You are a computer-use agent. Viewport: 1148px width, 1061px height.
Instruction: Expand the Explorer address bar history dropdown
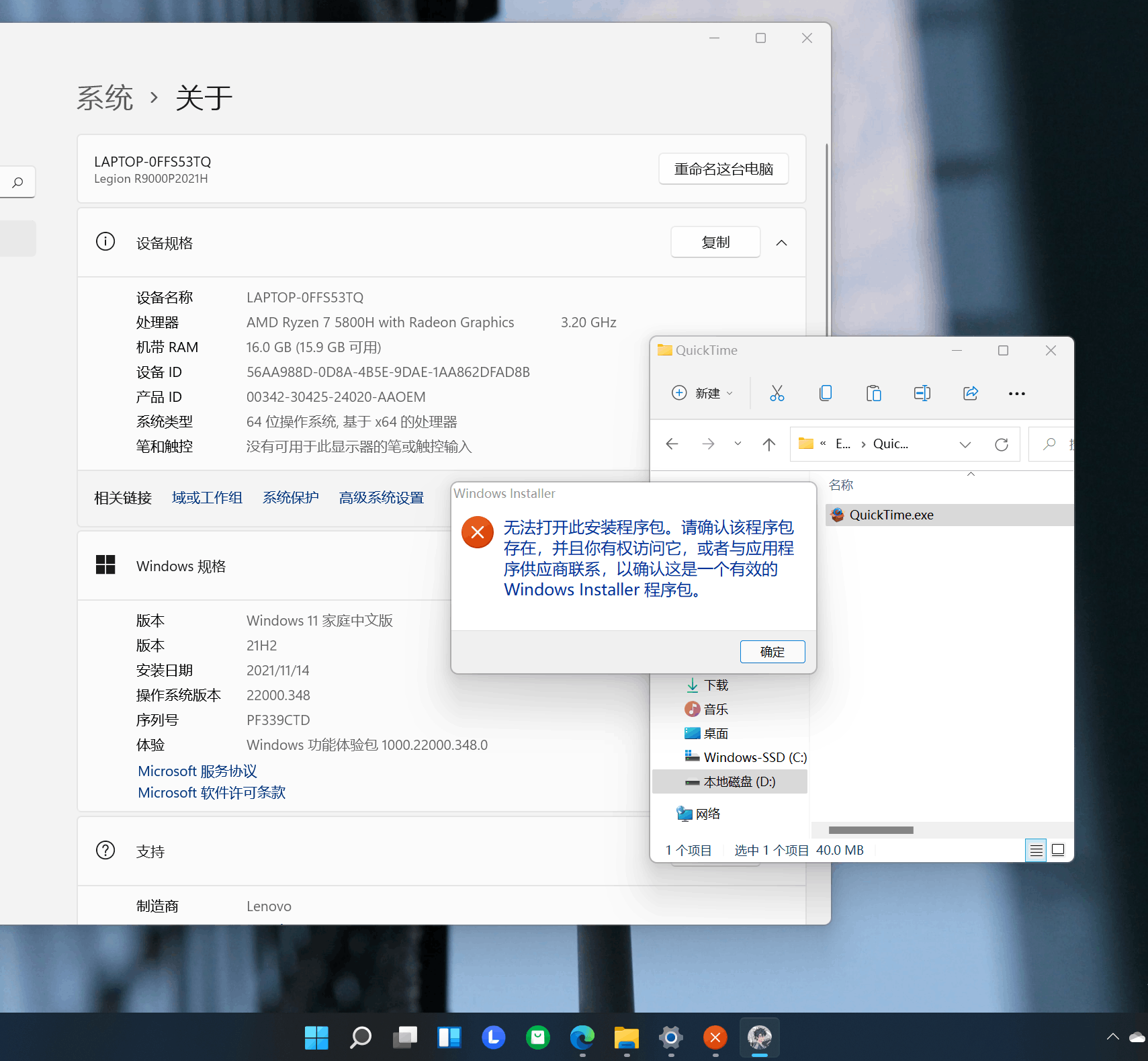point(965,444)
